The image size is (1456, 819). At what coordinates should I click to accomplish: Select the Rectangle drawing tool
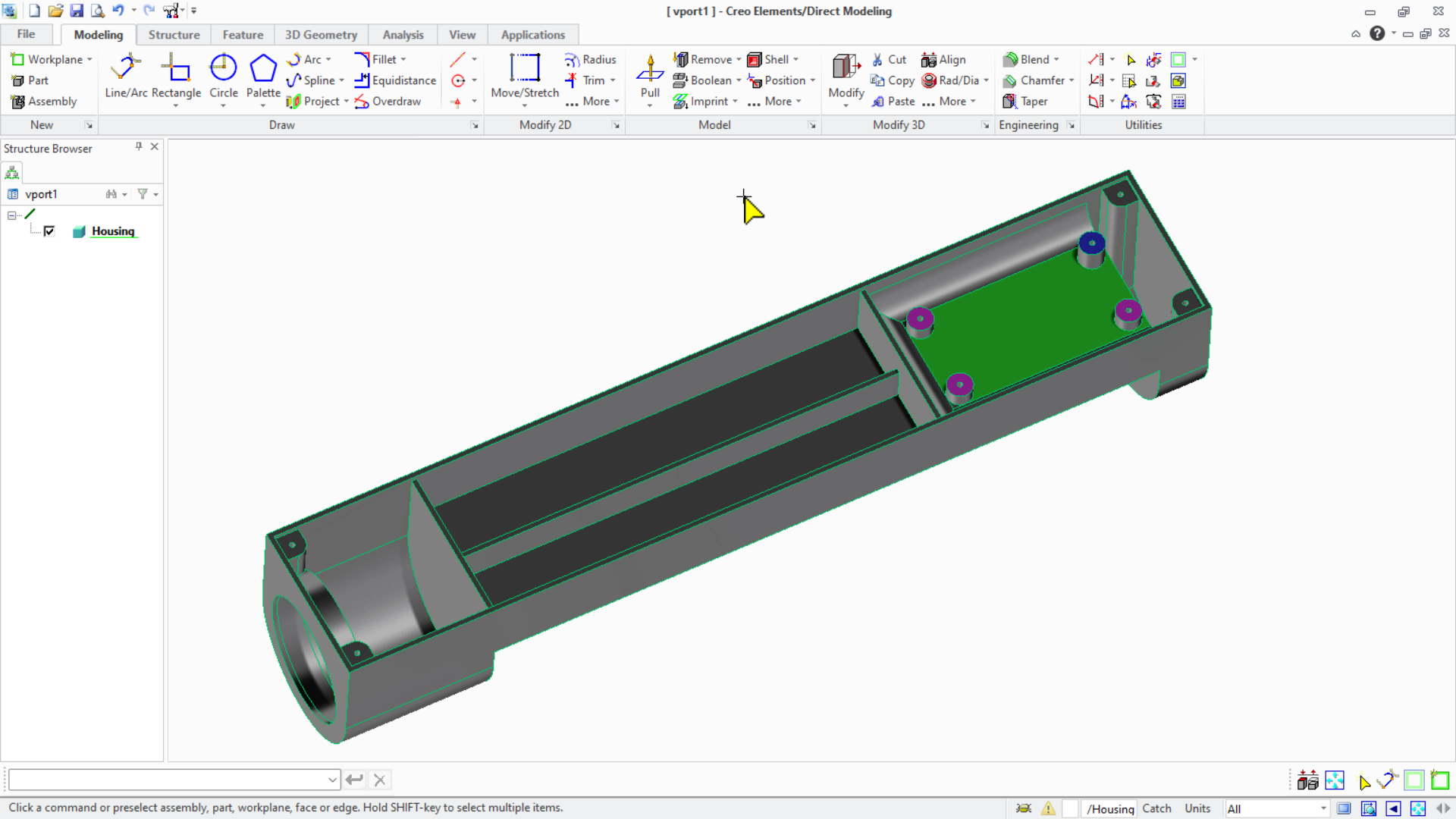pos(176,76)
